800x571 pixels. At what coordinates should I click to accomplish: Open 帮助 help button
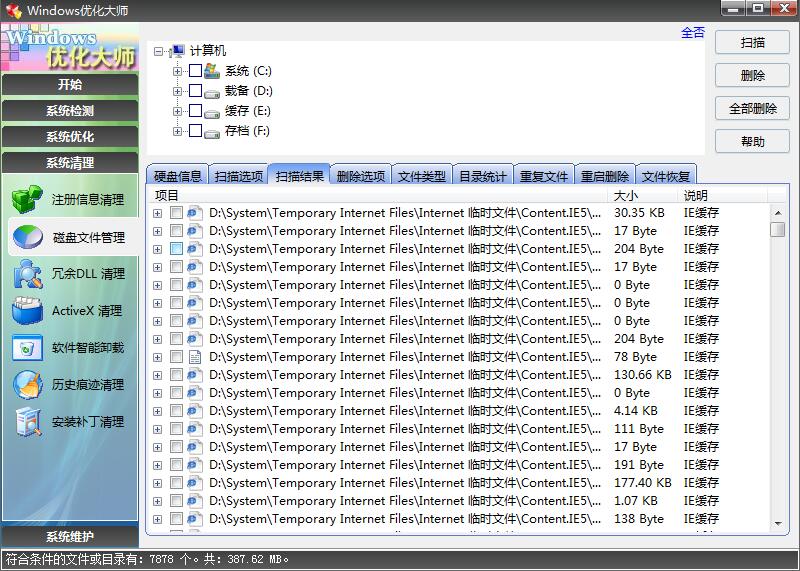click(753, 141)
